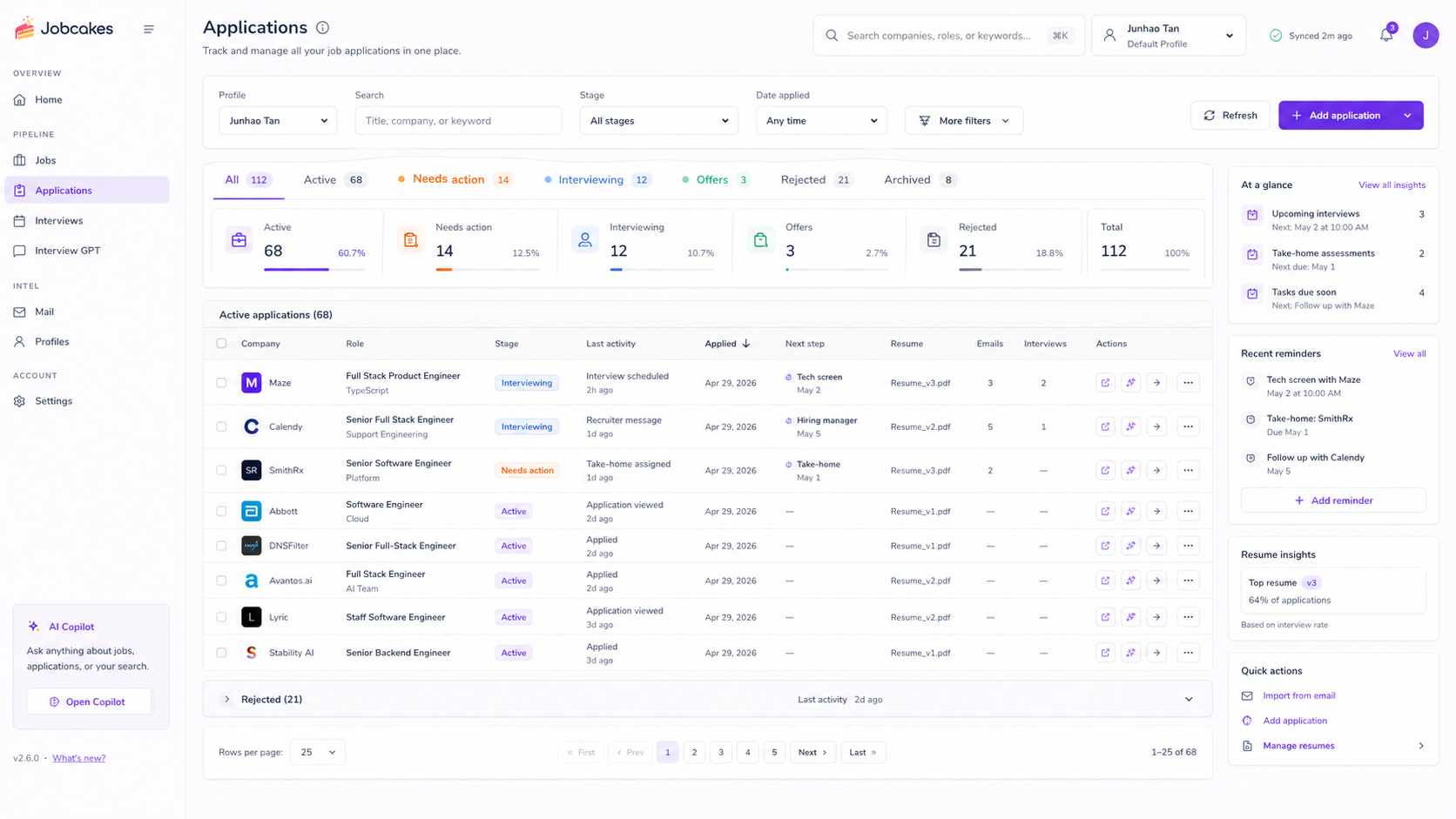Click the info icon beside Applications title
This screenshot has height=819, width=1456.
click(x=323, y=28)
